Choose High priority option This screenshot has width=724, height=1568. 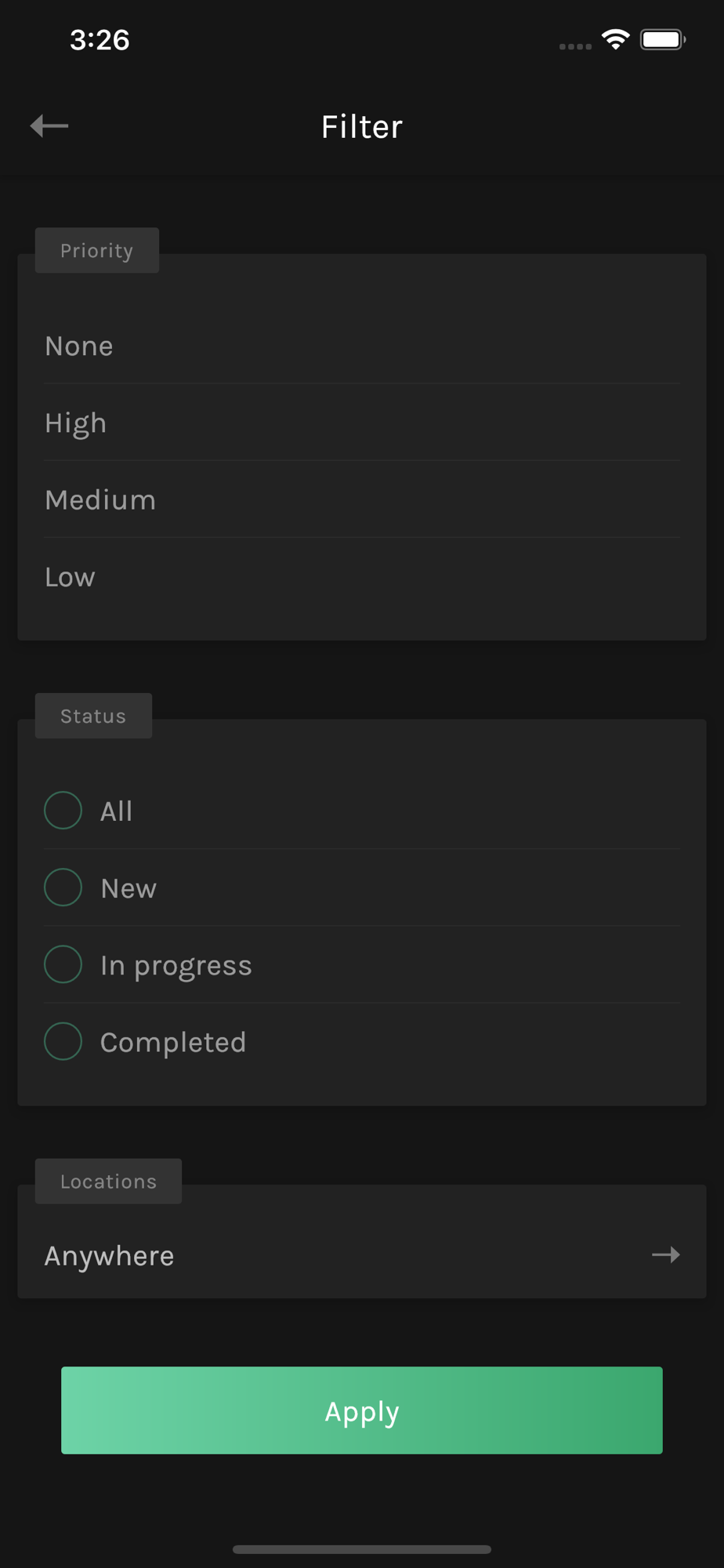tap(362, 423)
